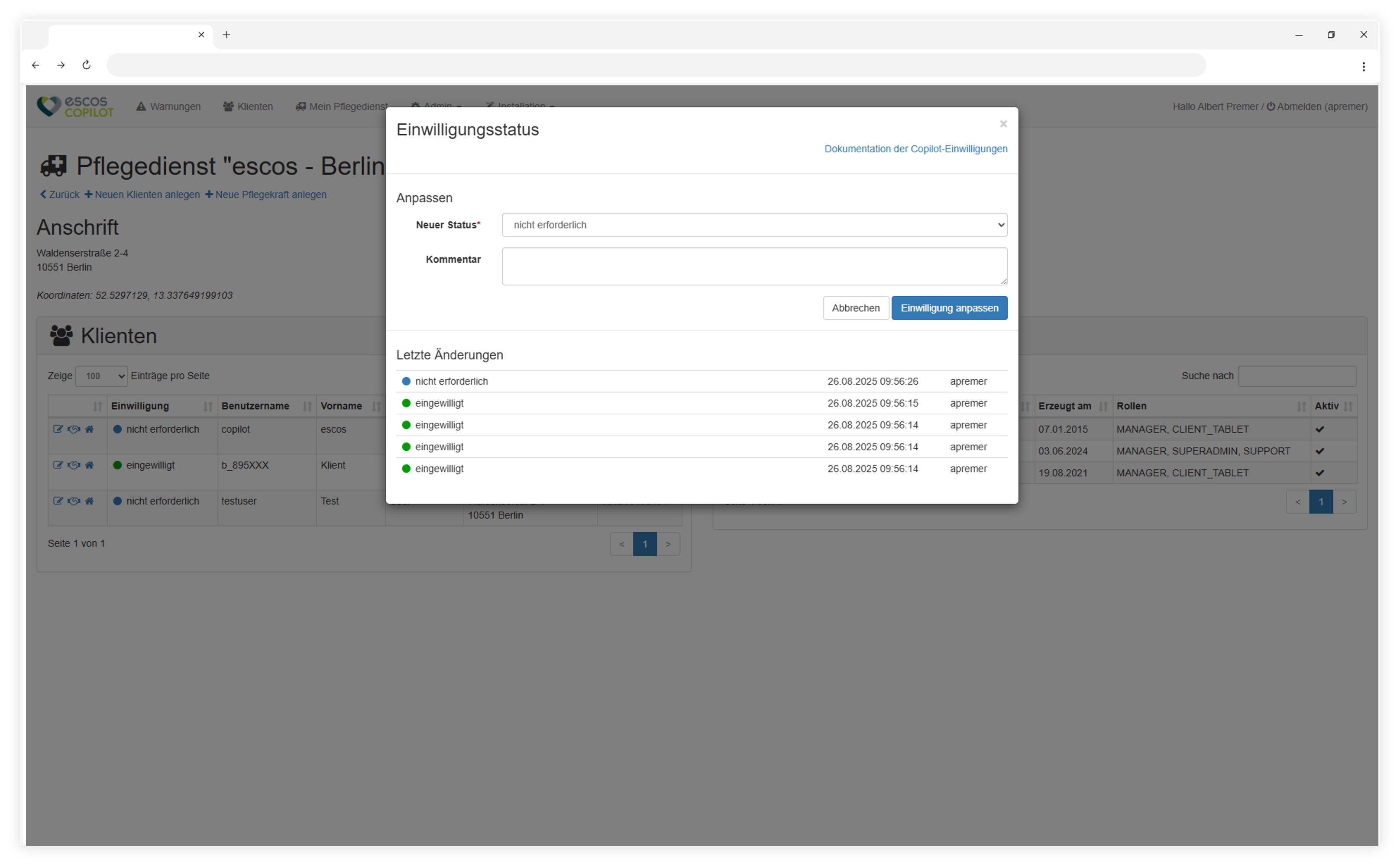
Task: Click the Klienten table next page button
Action: click(x=669, y=544)
